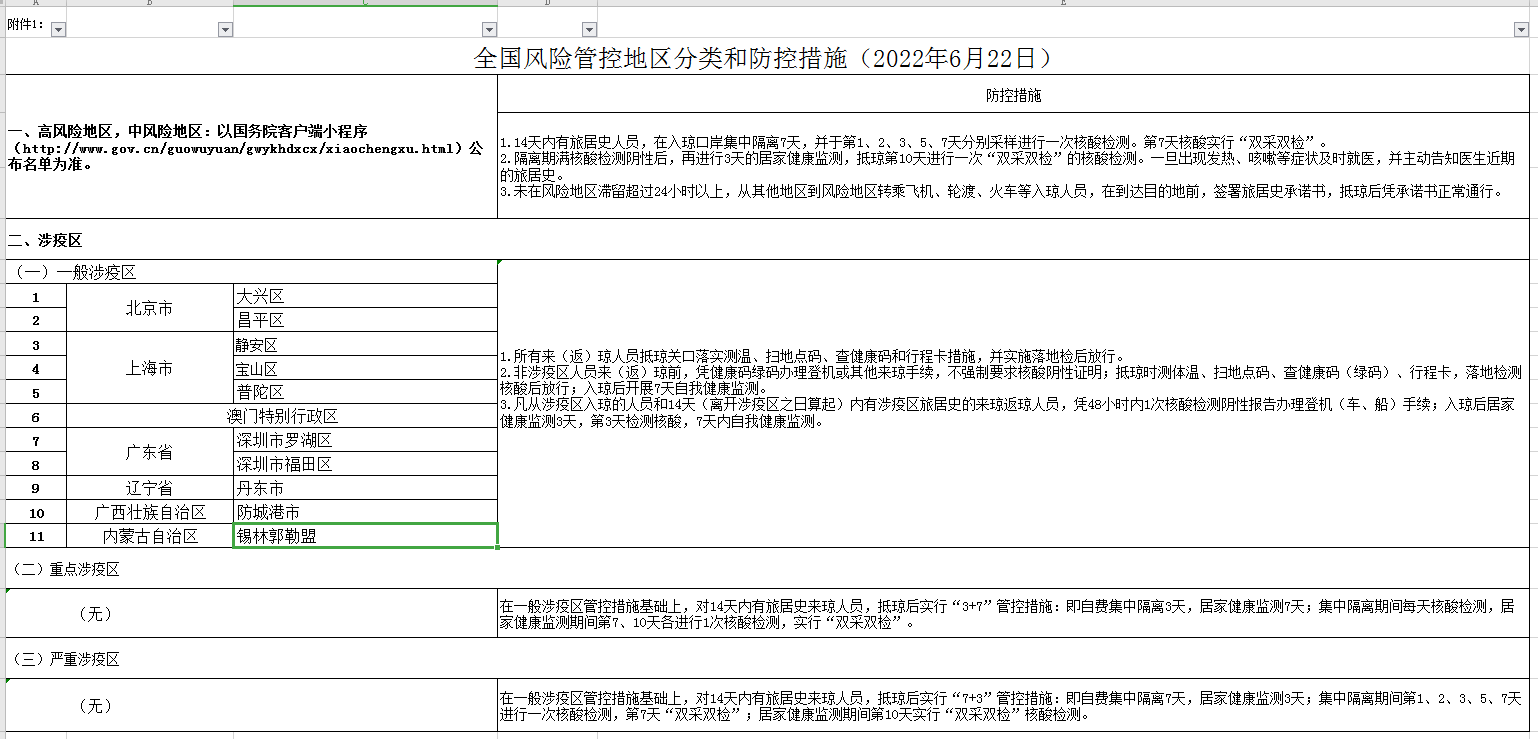
Task: Click the 澳门特别行政区 cell
Action: coord(282,416)
